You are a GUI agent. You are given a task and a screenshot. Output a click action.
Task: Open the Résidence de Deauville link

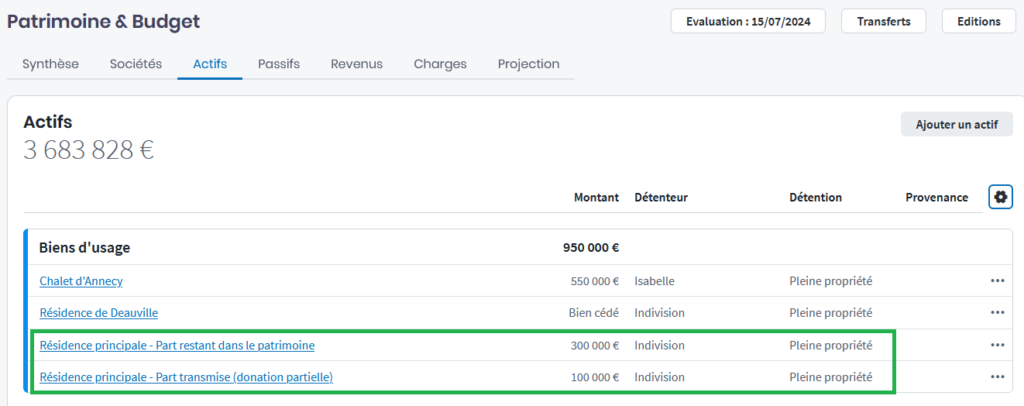pyautogui.click(x=98, y=313)
